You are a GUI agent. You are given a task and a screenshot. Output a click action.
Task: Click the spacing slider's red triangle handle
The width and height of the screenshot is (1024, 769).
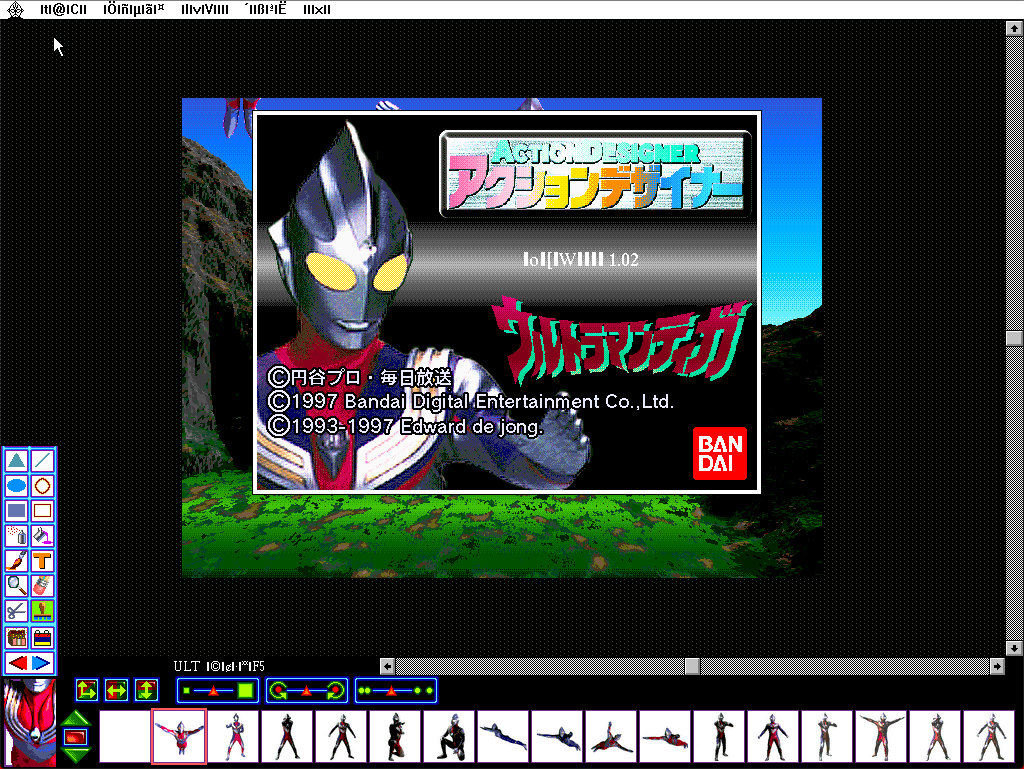click(392, 691)
